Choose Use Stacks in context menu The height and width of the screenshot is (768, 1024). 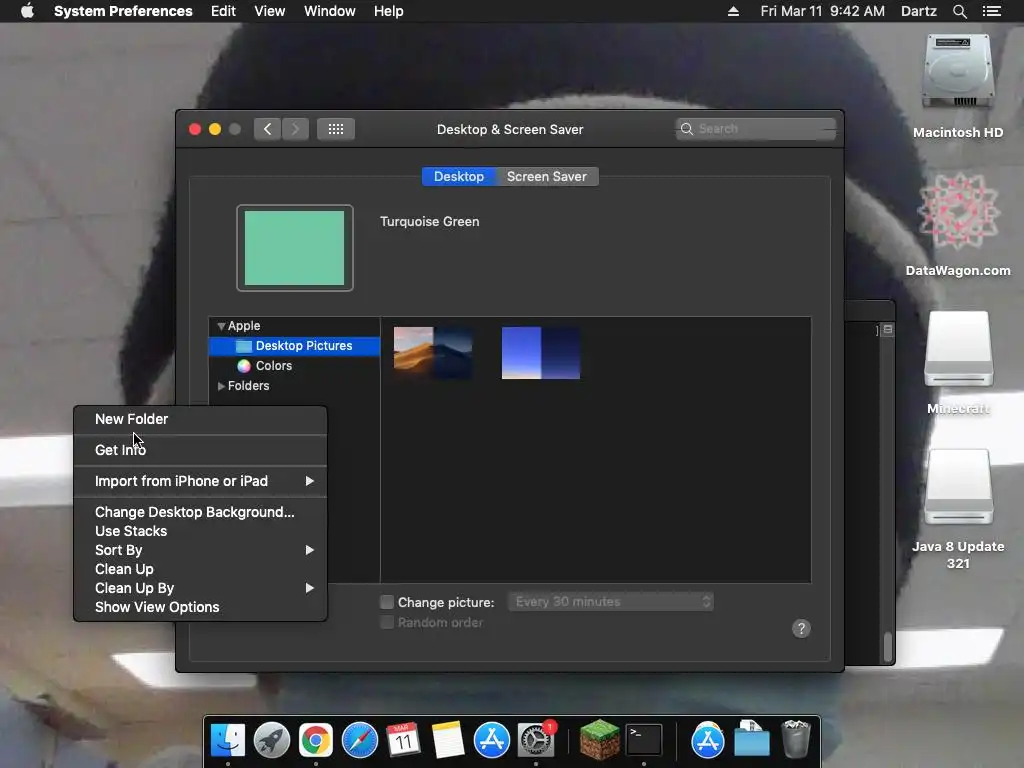point(200,531)
